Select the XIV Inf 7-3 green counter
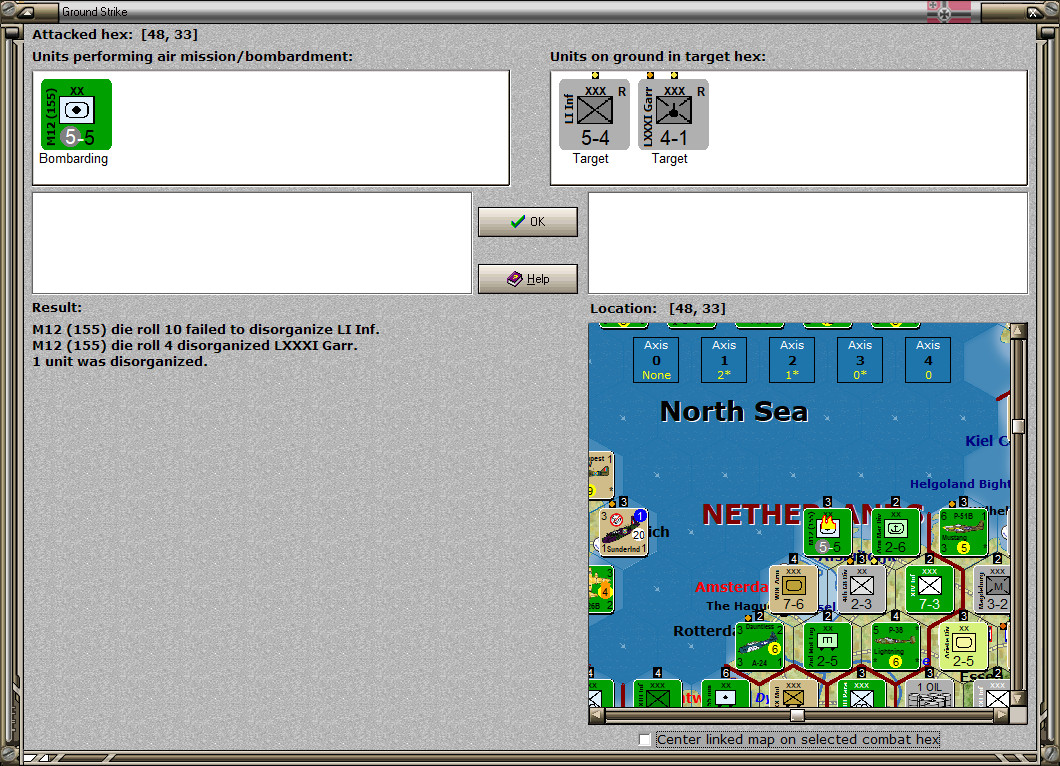The height and width of the screenshot is (766, 1060). (929, 590)
